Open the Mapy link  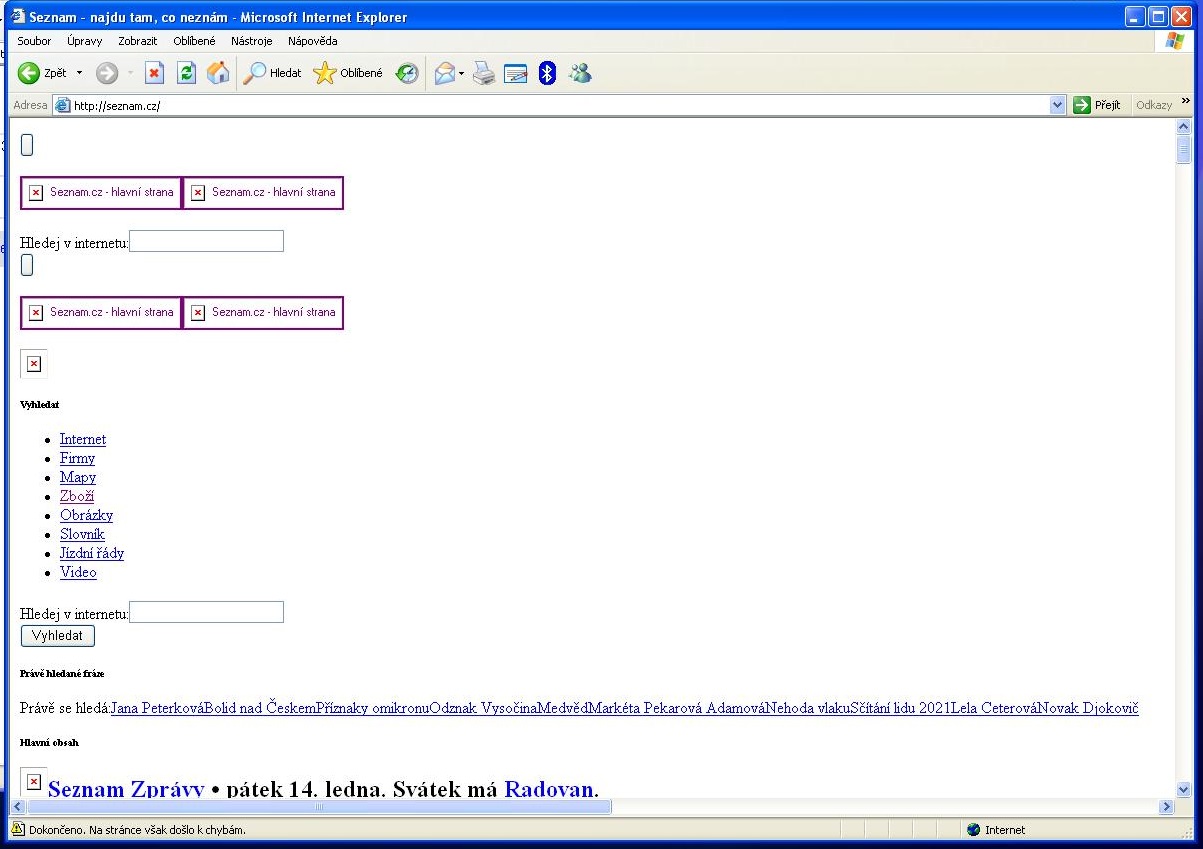pyautogui.click(x=78, y=477)
